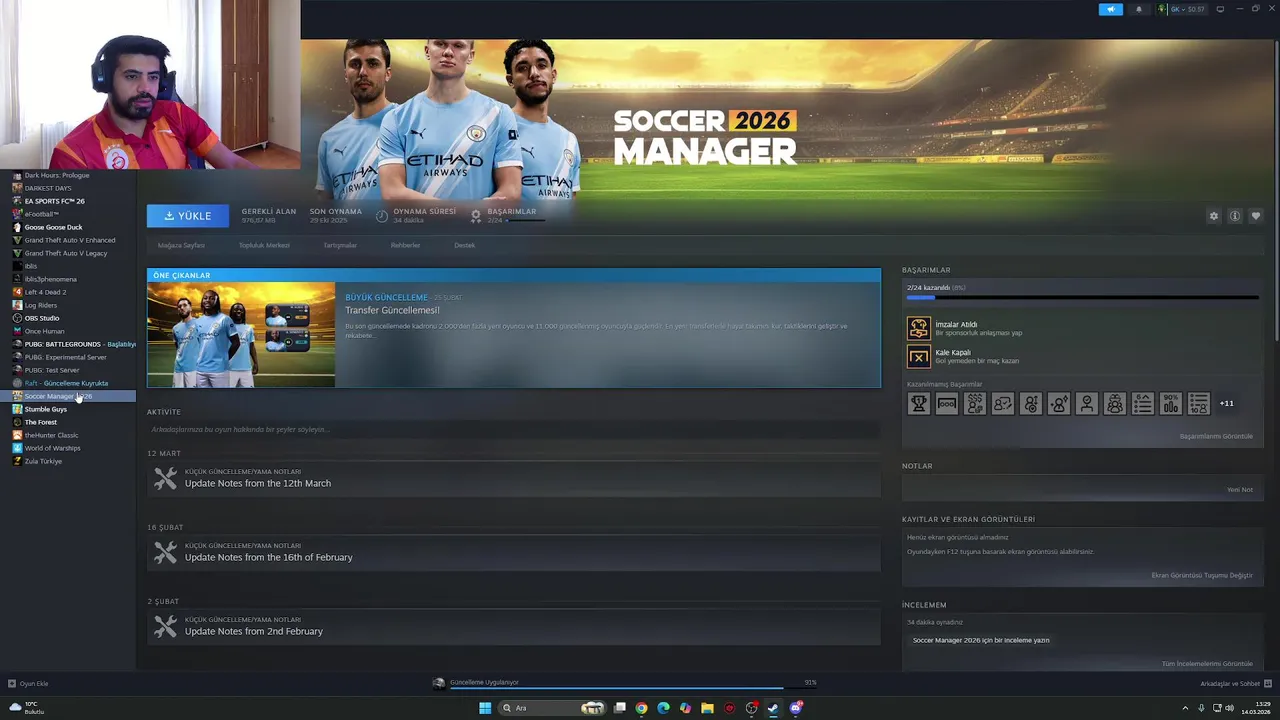Open Discord icon in the taskbar
The height and width of the screenshot is (720, 1280).
click(x=796, y=708)
